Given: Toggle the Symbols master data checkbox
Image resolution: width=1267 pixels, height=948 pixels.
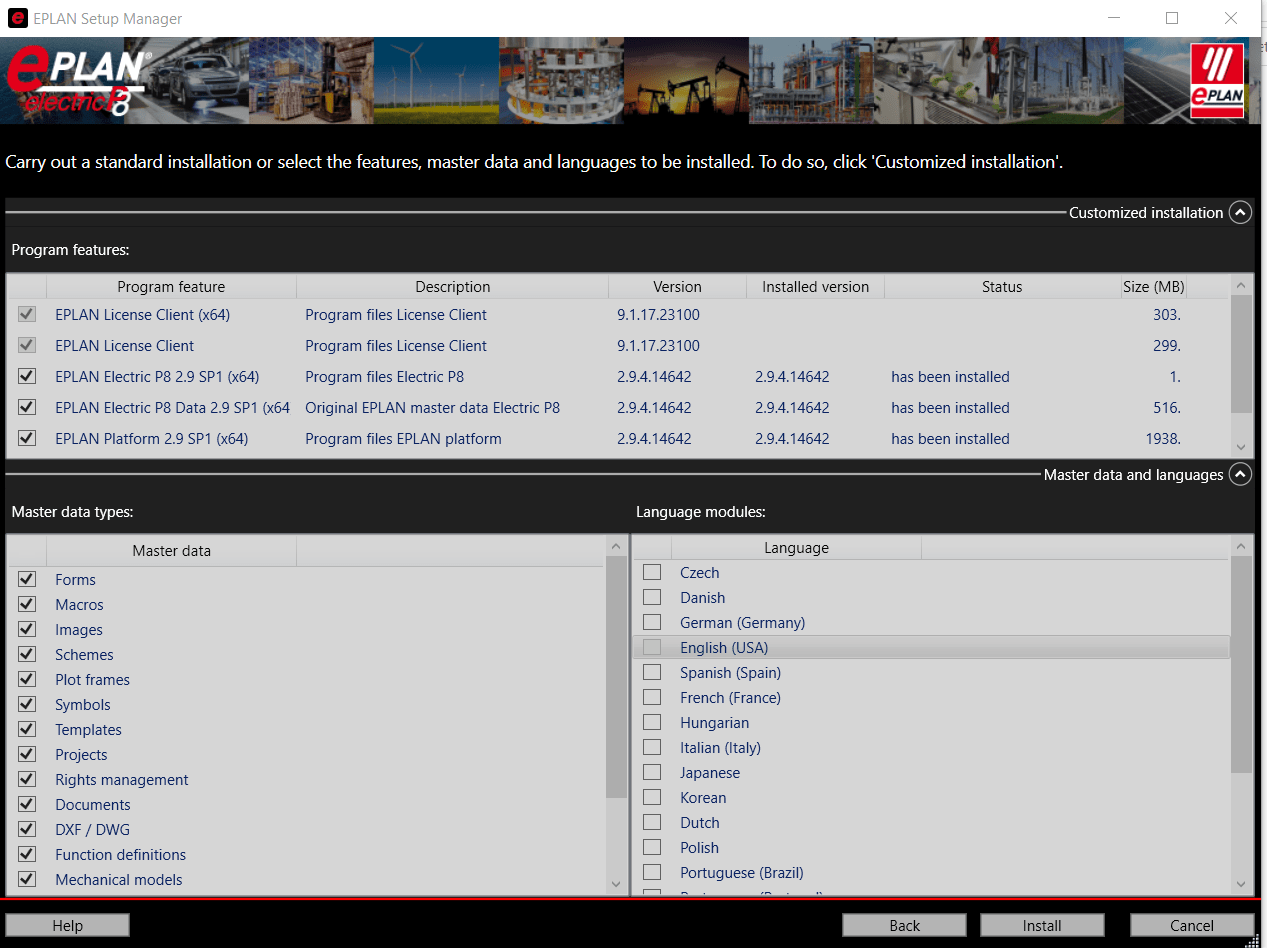Looking at the screenshot, I should (x=27, y=705).
